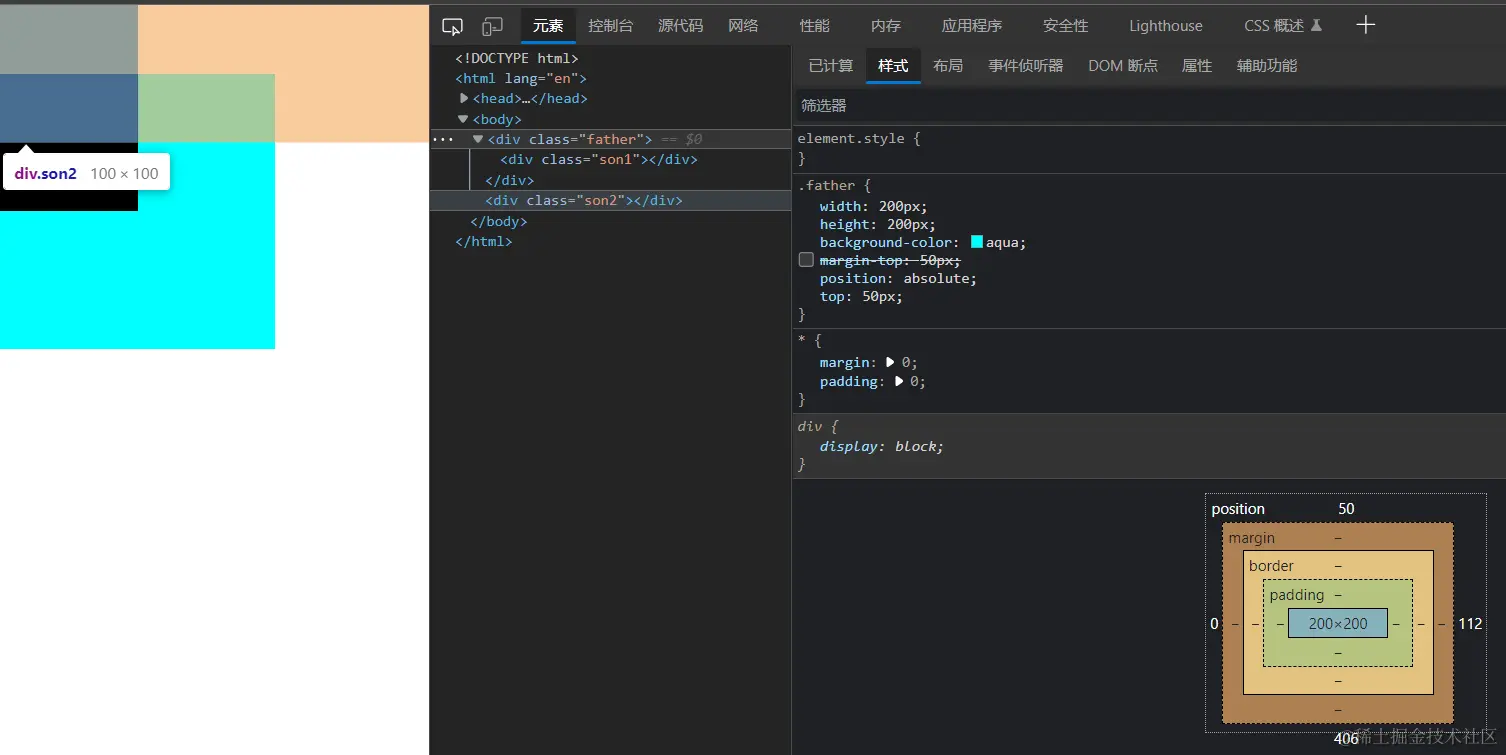Activate the inspect element picker icon
Image resolution: width=1506 pixels, height=755 pixels.
pos(453,26)
